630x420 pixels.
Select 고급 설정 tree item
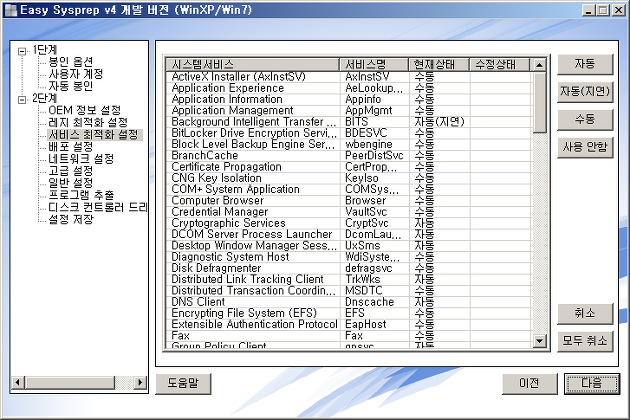coord(71,170)
